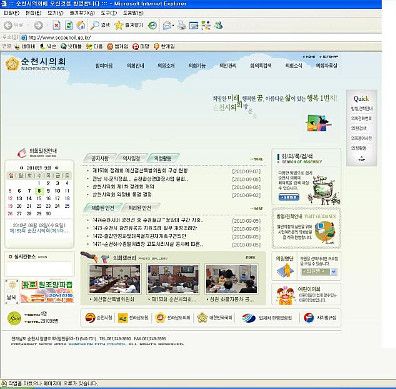Click the address bar URL field
Image resolution: width=396 pixels, height=389 pixels.
(x=200, y=38)
